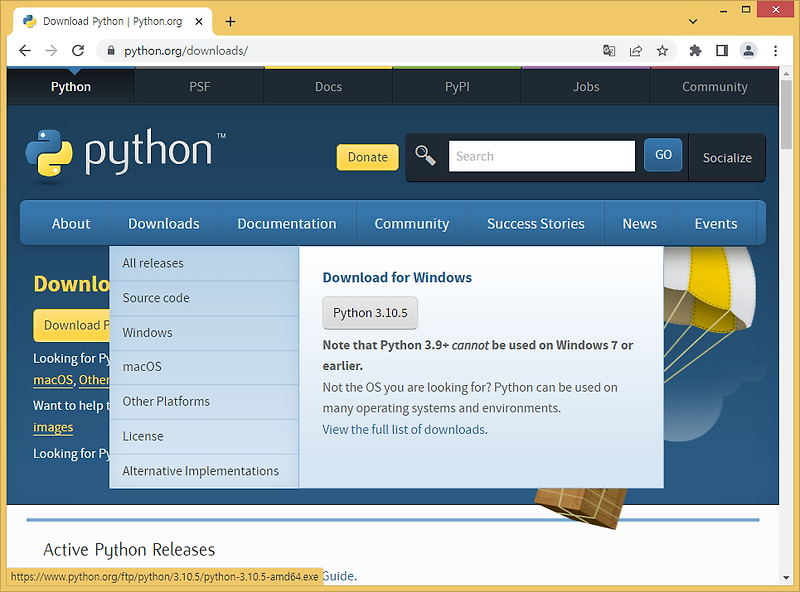Click the share page icon
The image size is (800, 592).
coord(636,51)
